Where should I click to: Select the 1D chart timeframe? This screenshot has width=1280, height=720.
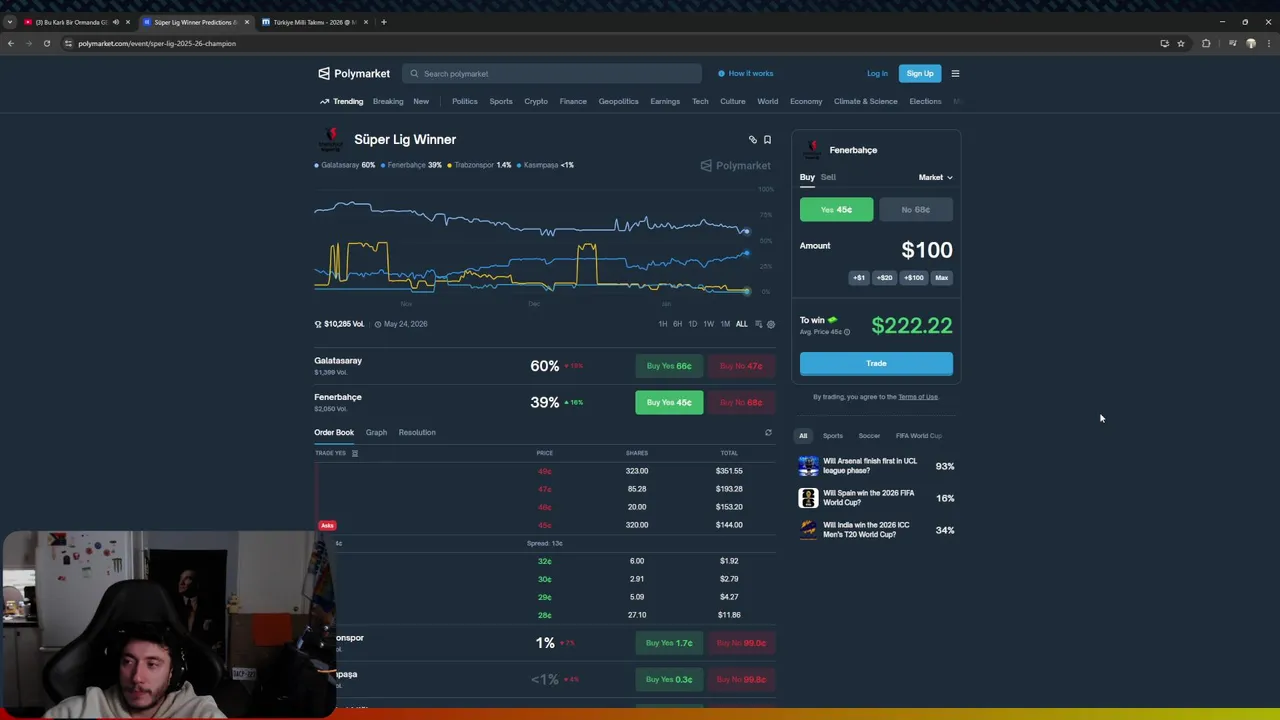(x=692, y=324)
